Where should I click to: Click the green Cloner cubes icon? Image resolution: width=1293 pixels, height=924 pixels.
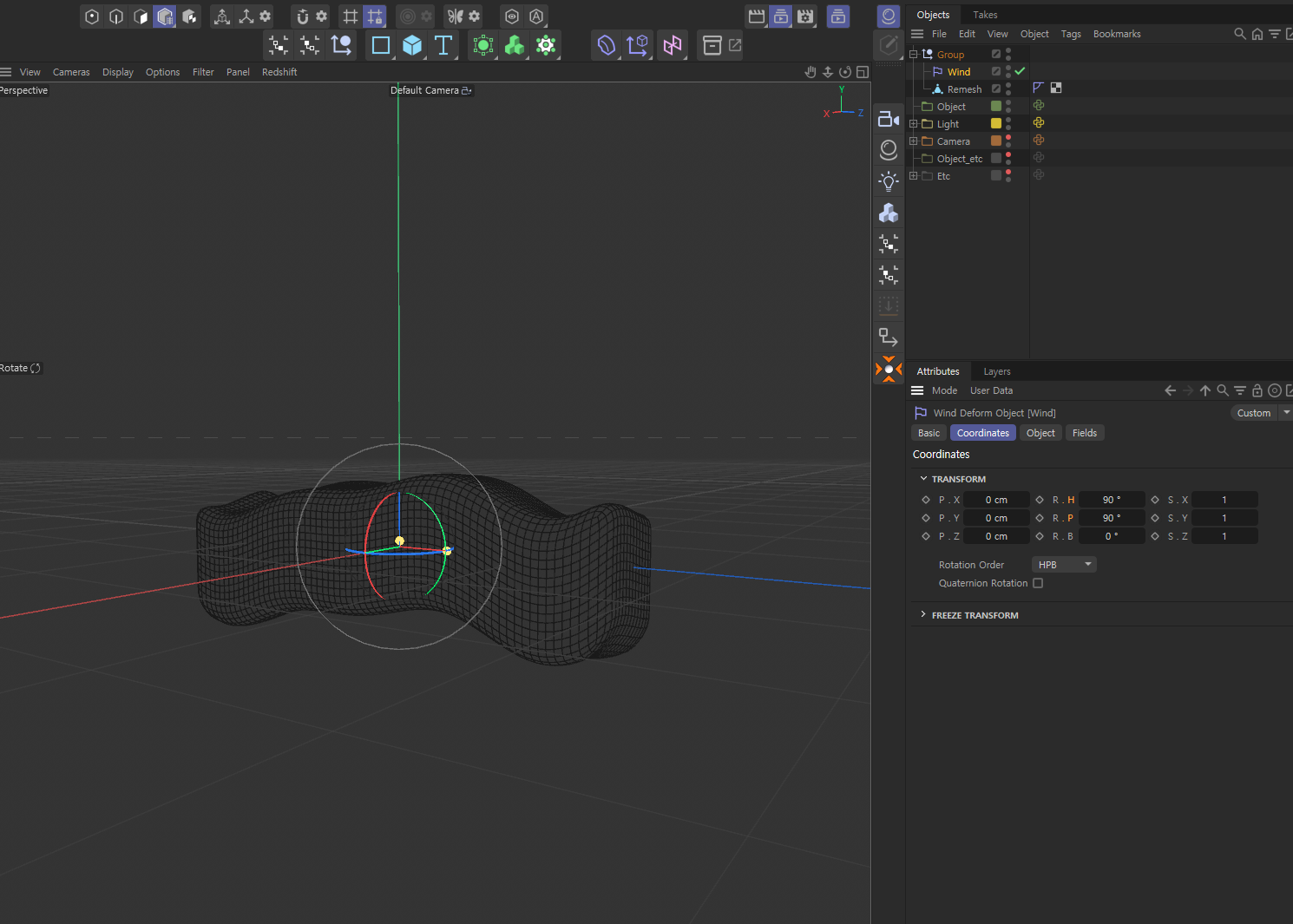point(515,45)
